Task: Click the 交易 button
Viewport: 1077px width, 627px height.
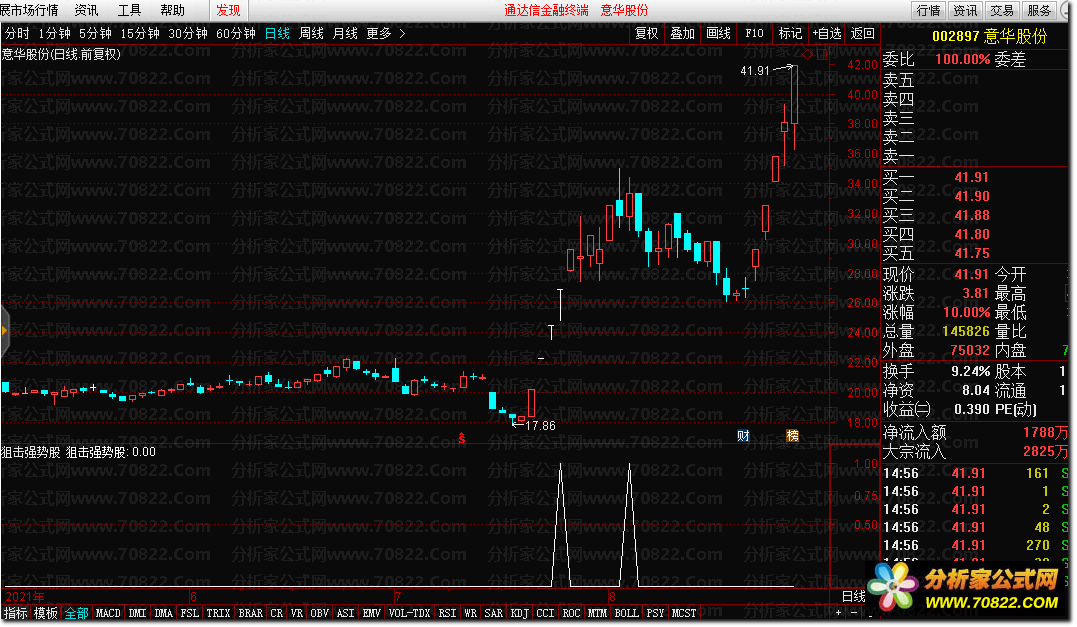Action: pos(1001,10)
